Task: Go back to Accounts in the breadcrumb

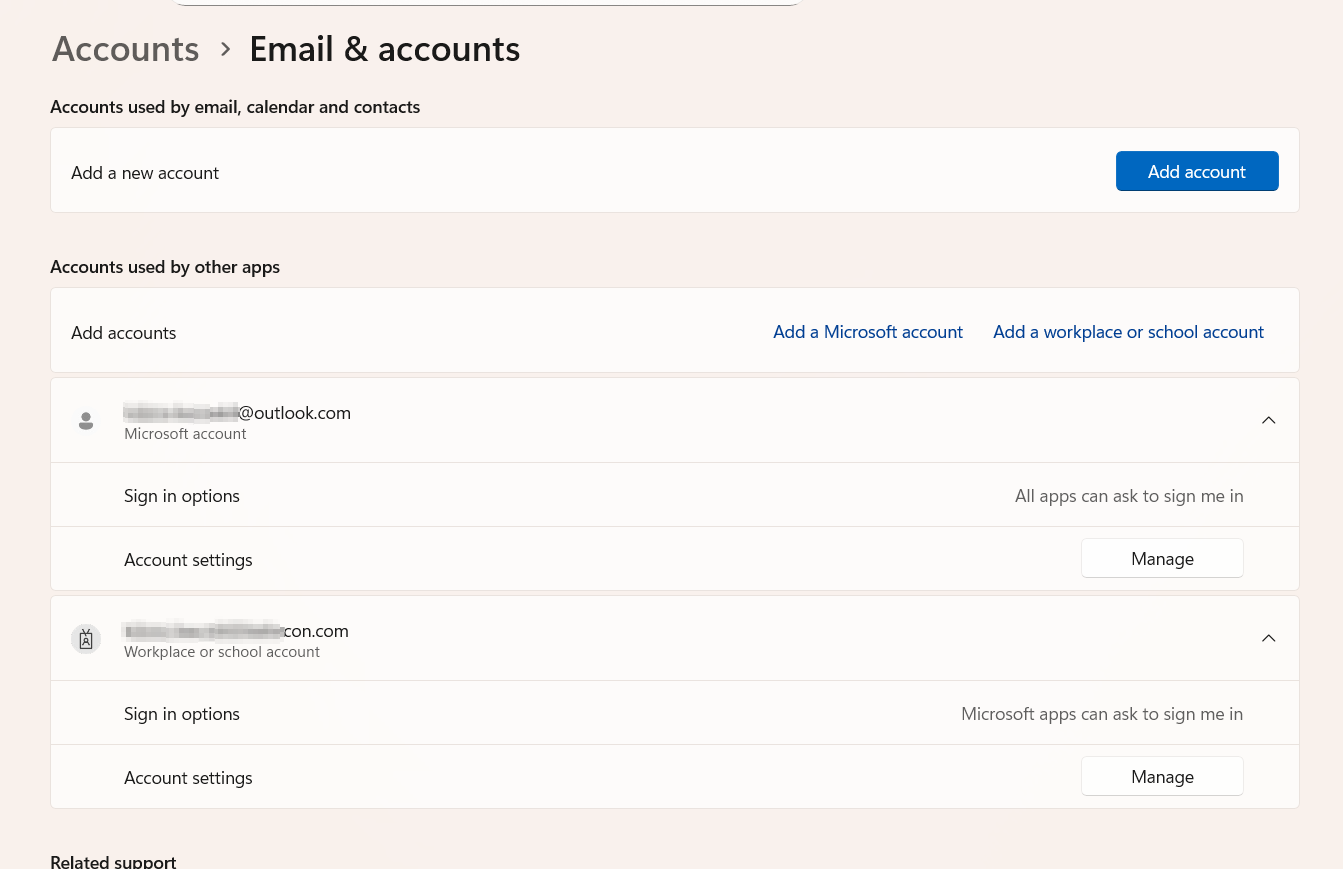Action: [x=126, y=49]
